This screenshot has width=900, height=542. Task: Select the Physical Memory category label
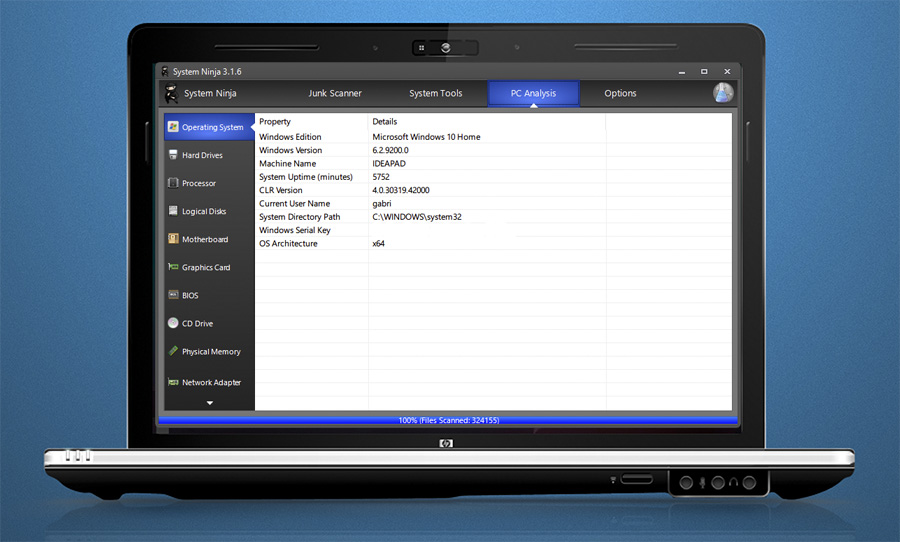pos(211,352)
